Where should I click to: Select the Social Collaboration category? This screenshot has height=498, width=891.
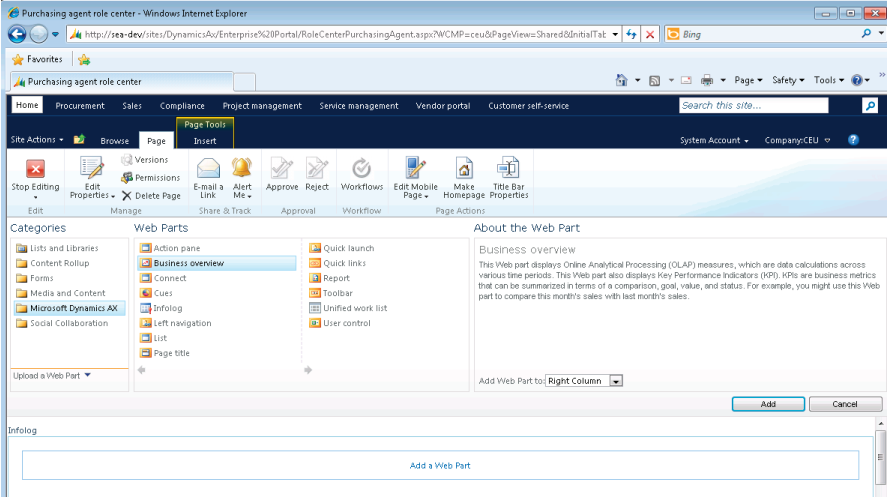(x=62, y=323)
